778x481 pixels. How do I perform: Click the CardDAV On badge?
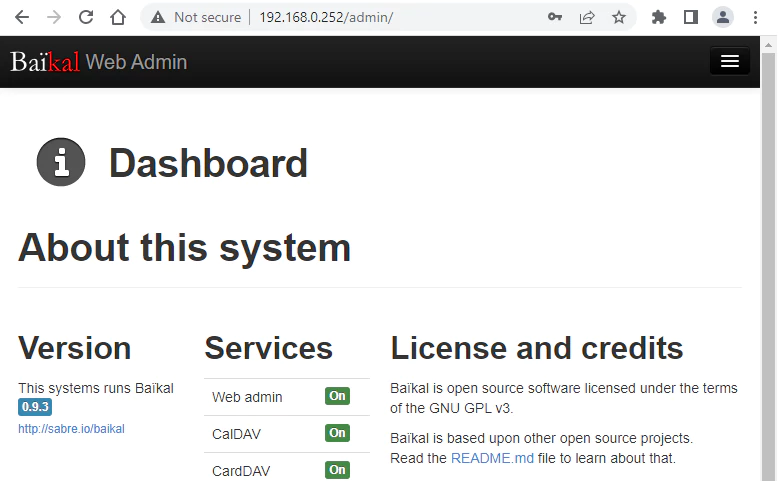(337, 470)
